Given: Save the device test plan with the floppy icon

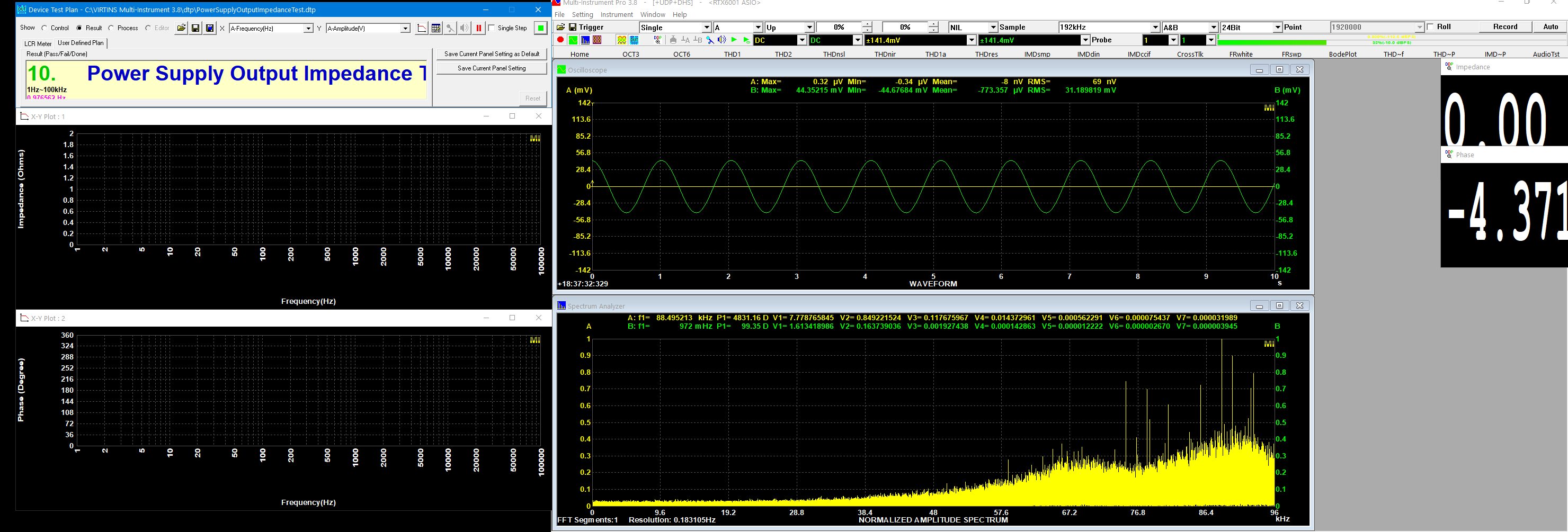Looking at the screenshot, I should click(x=195, y=28).
